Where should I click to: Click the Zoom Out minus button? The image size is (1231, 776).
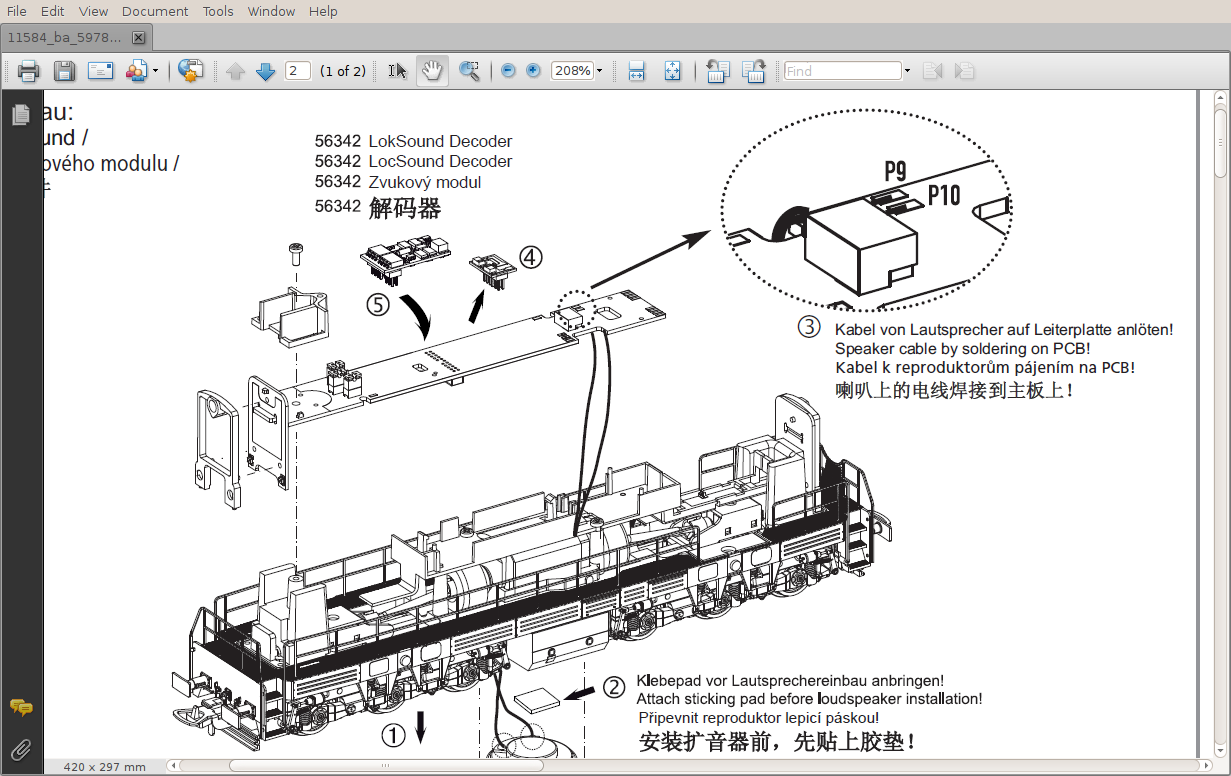pos(508,71)
